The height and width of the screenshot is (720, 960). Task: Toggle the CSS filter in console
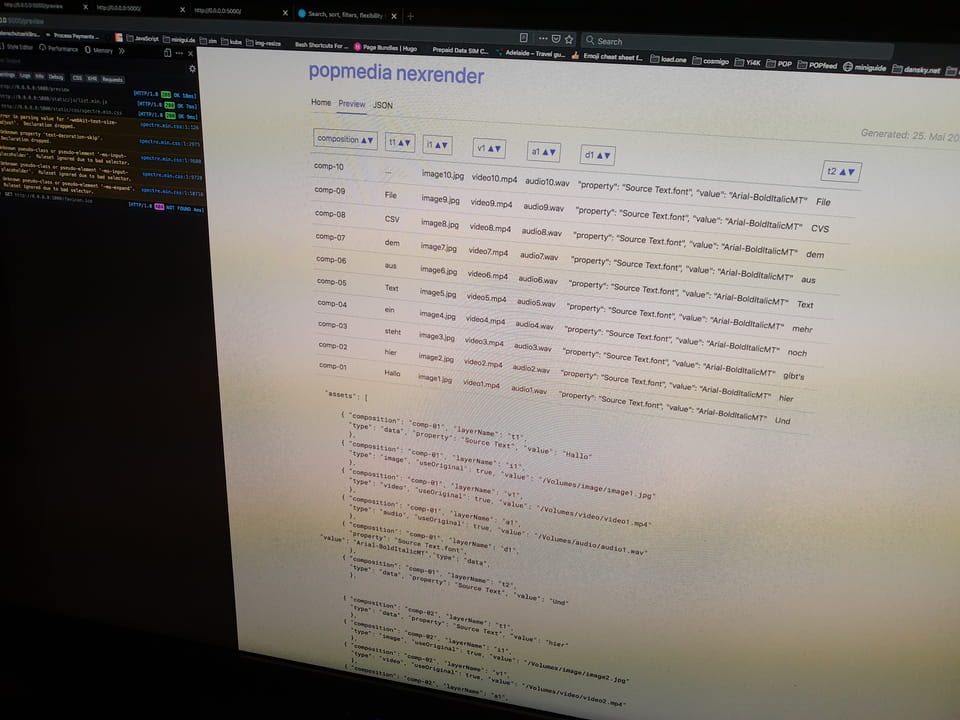click(x=77, y=78)
